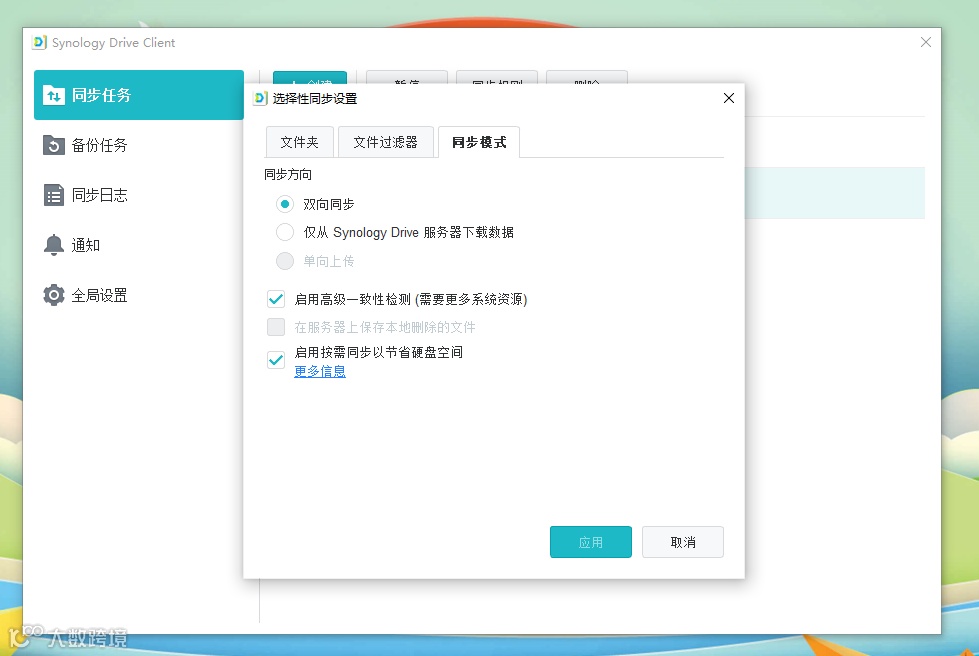The image size is (979, 656).
Task: Open 同步日志 in the sidebar
Action: tap(139, 195)
